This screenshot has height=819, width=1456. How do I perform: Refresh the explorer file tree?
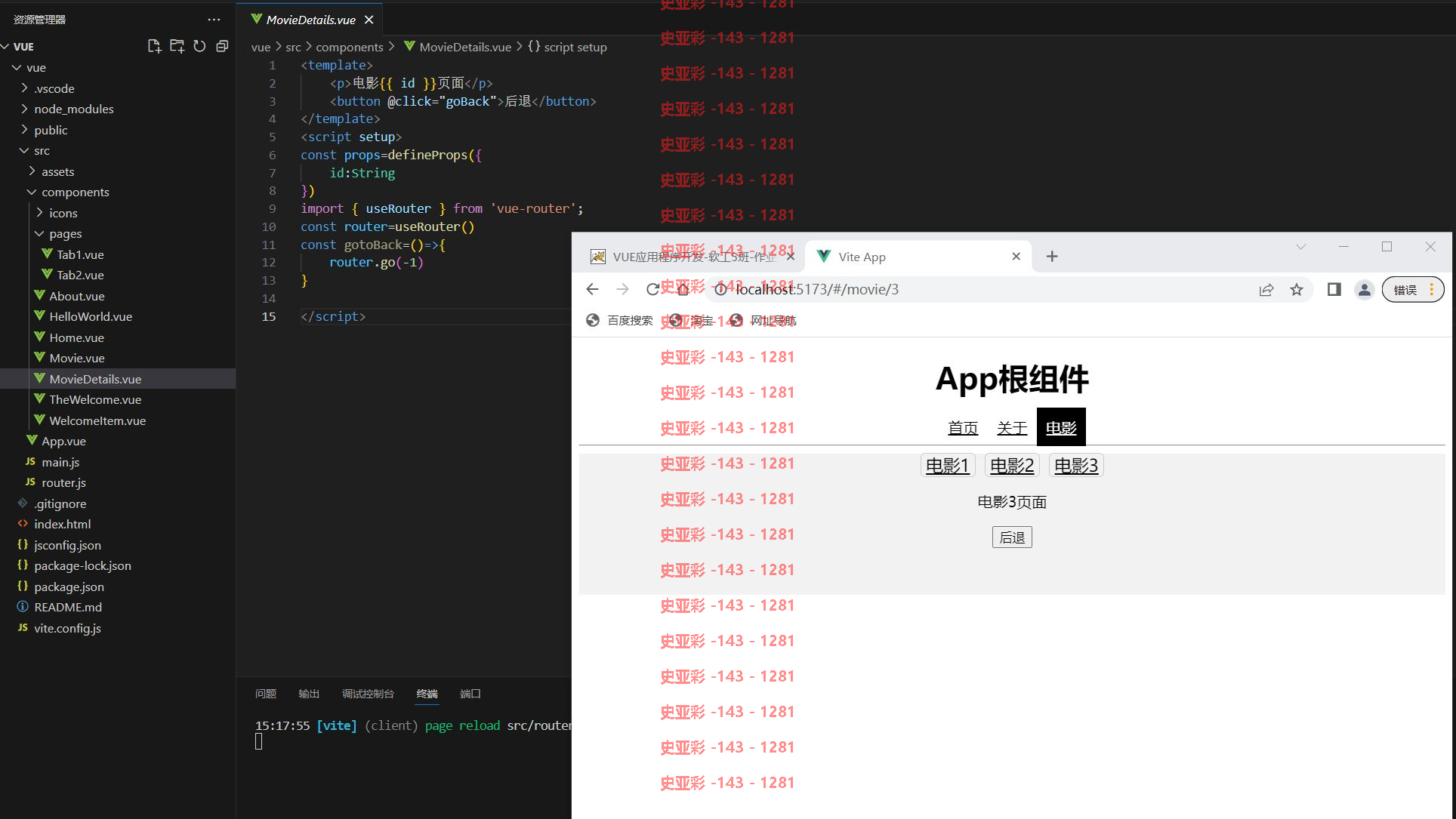point(199,46)
